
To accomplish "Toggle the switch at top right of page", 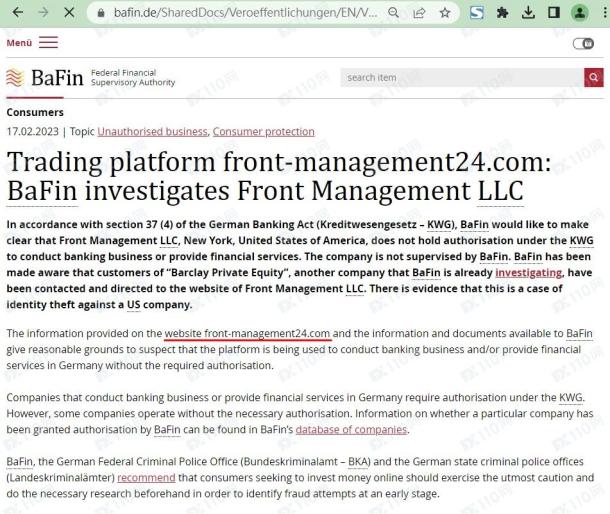I will tap(583, 44).
